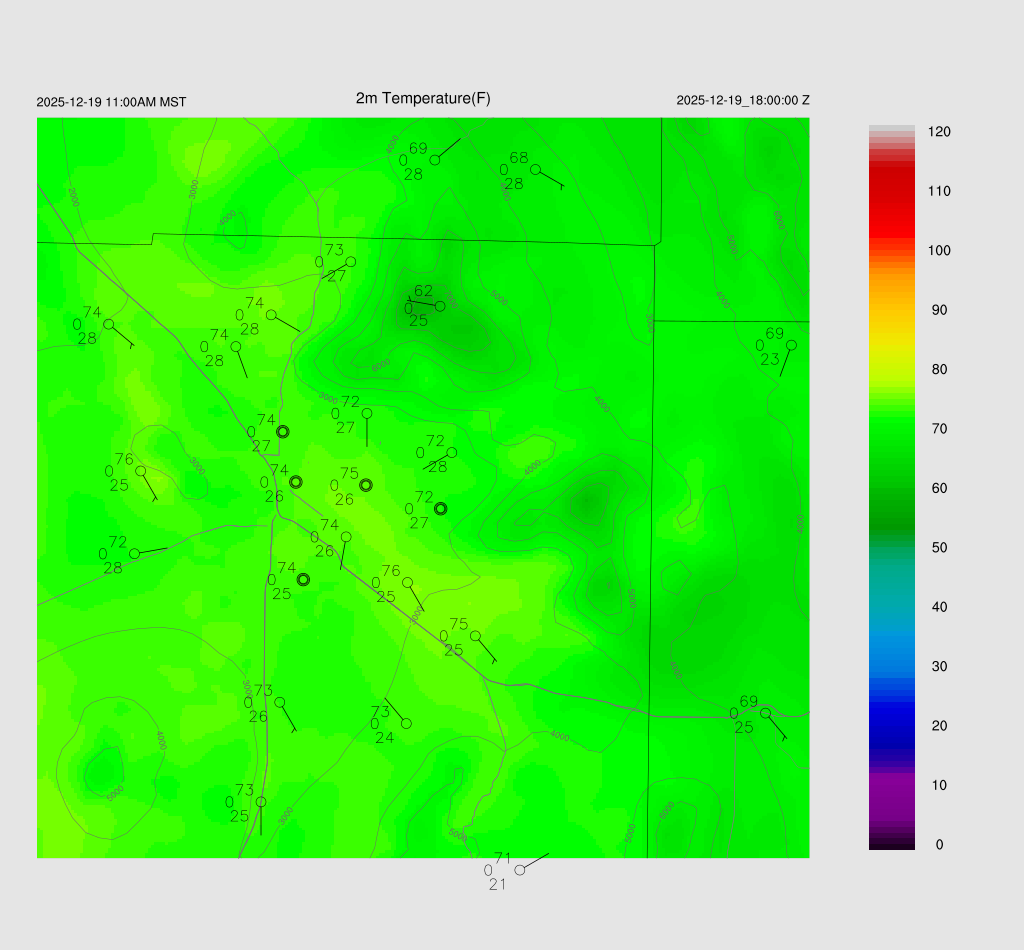Select the station circle with 69 over 28
This screenshot has height=950, width=1024.
(435, 160)
